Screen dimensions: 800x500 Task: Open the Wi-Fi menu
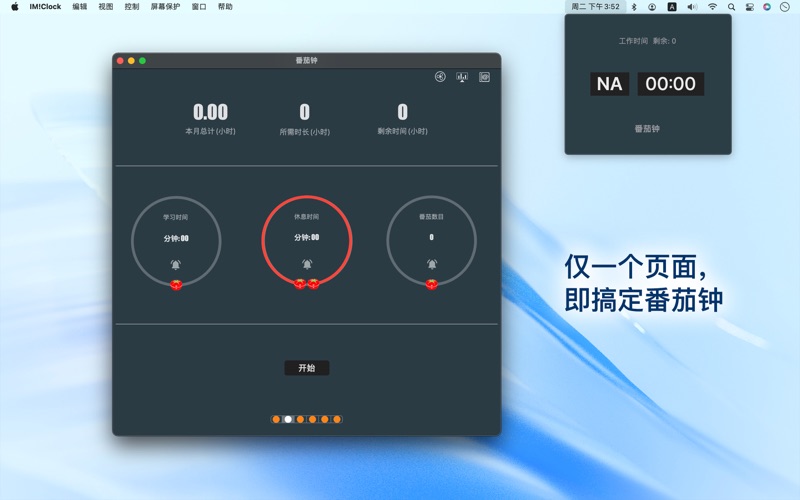coord(712,7)
